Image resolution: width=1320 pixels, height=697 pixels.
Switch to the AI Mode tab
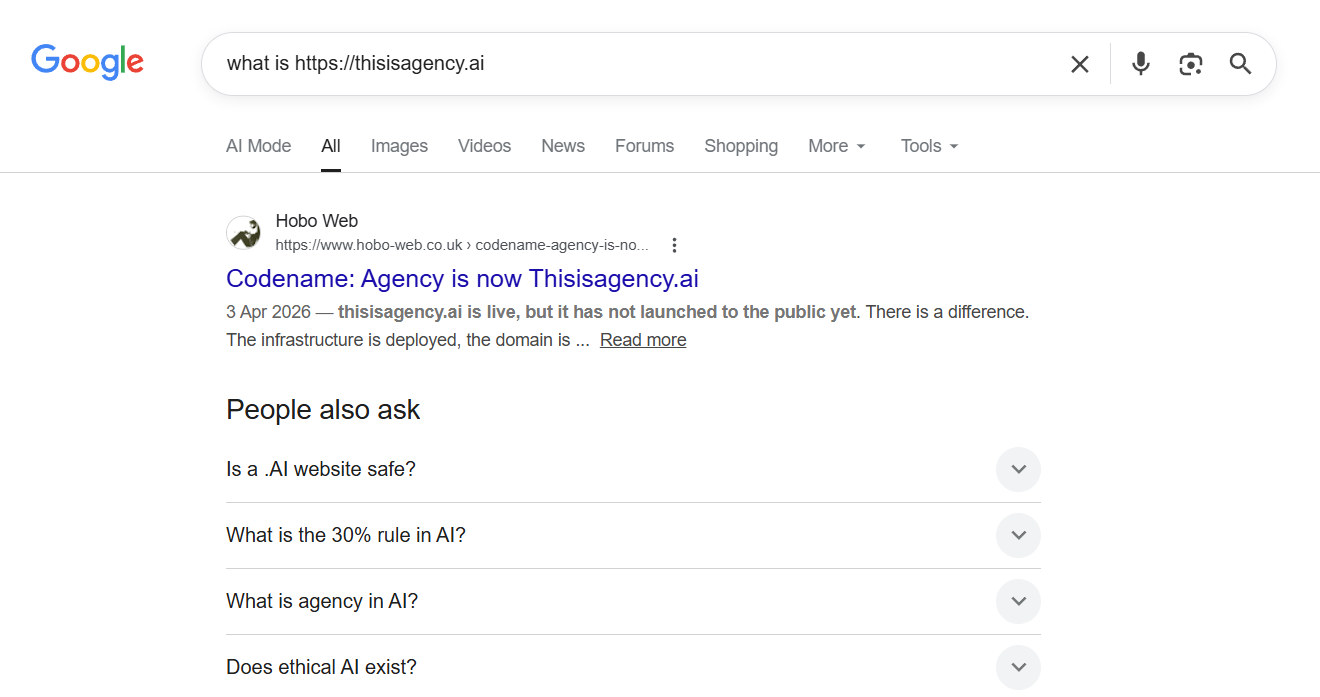pos(258,146)
